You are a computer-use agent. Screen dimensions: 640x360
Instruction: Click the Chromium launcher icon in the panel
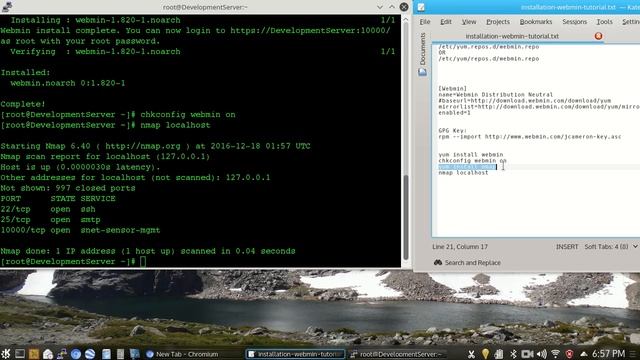[76, 353]
